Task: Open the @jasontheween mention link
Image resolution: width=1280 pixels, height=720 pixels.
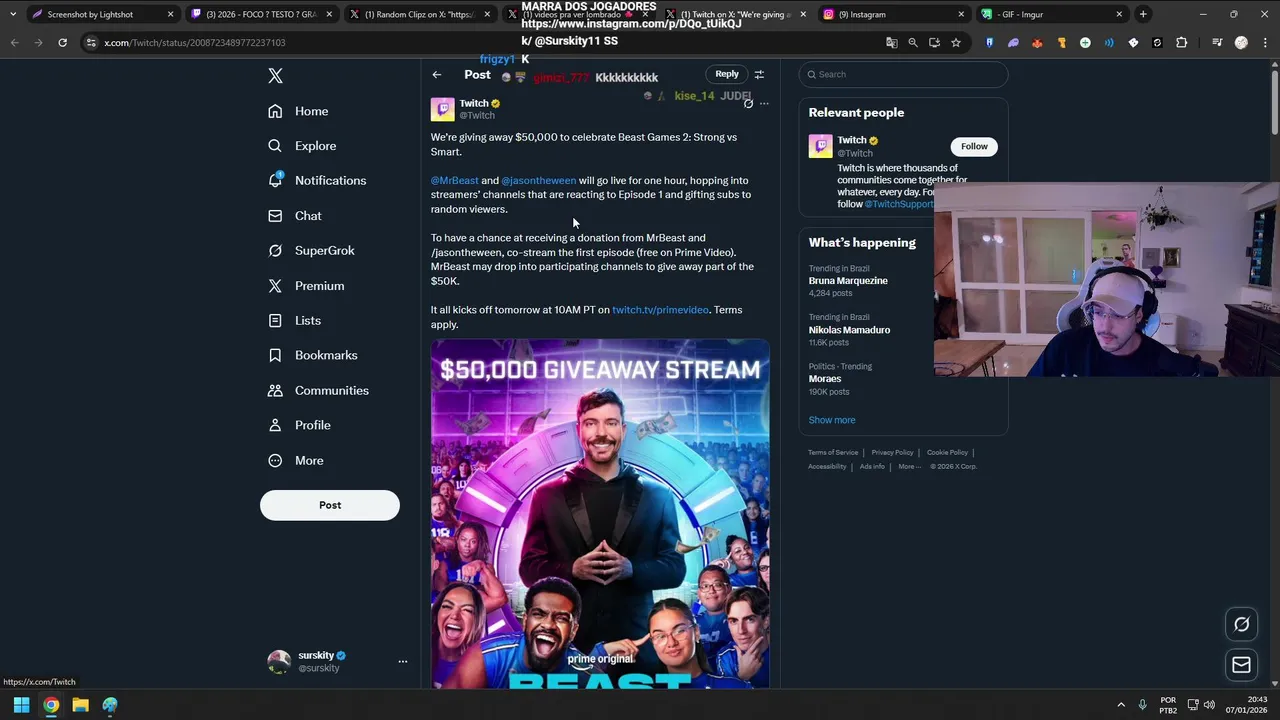Action: click(539, 181)
